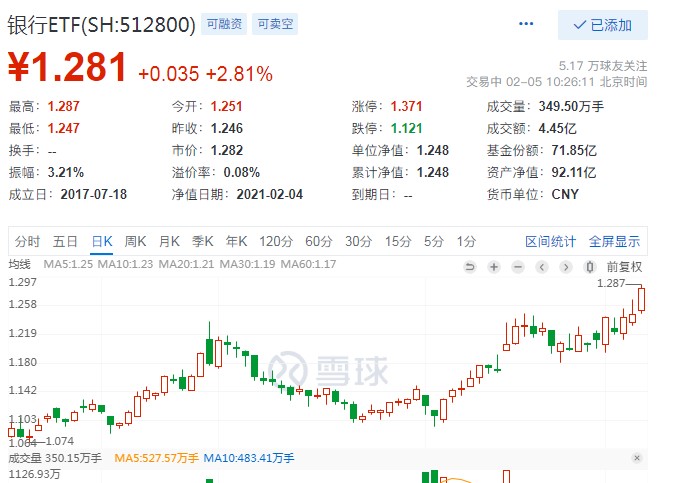The width and height of the screenshot is (679, 483).
Task: Click the volume MA10:483.41万手 label
Action: [249, 458]
